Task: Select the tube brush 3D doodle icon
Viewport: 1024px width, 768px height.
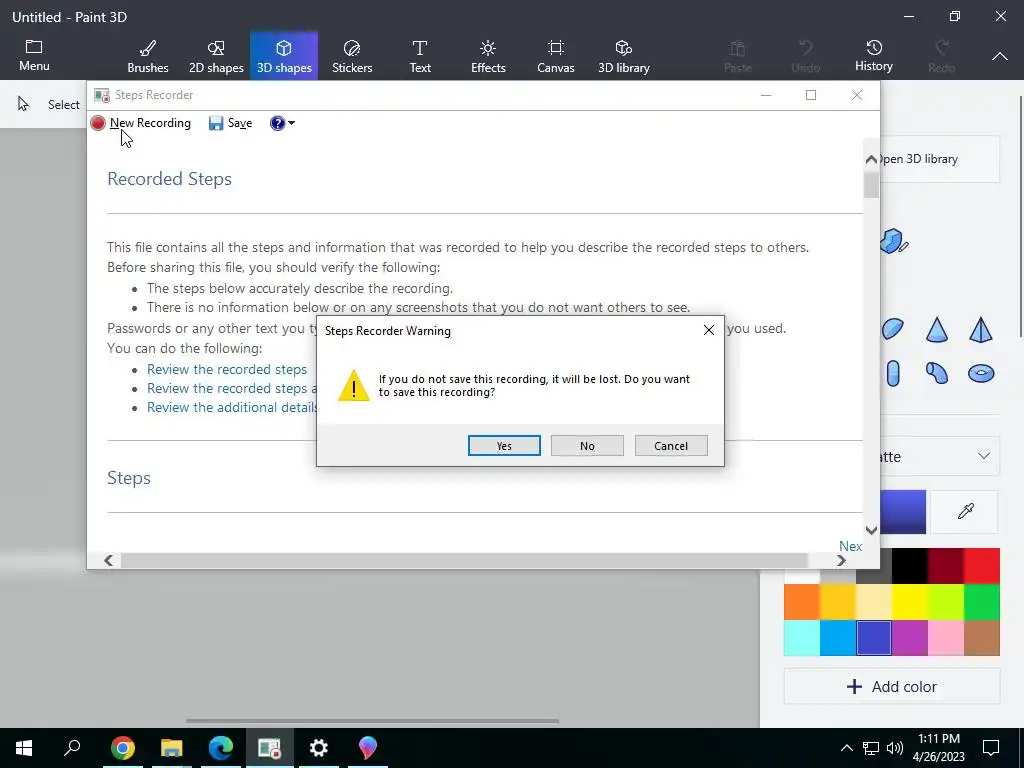Action: coord(894,241)
